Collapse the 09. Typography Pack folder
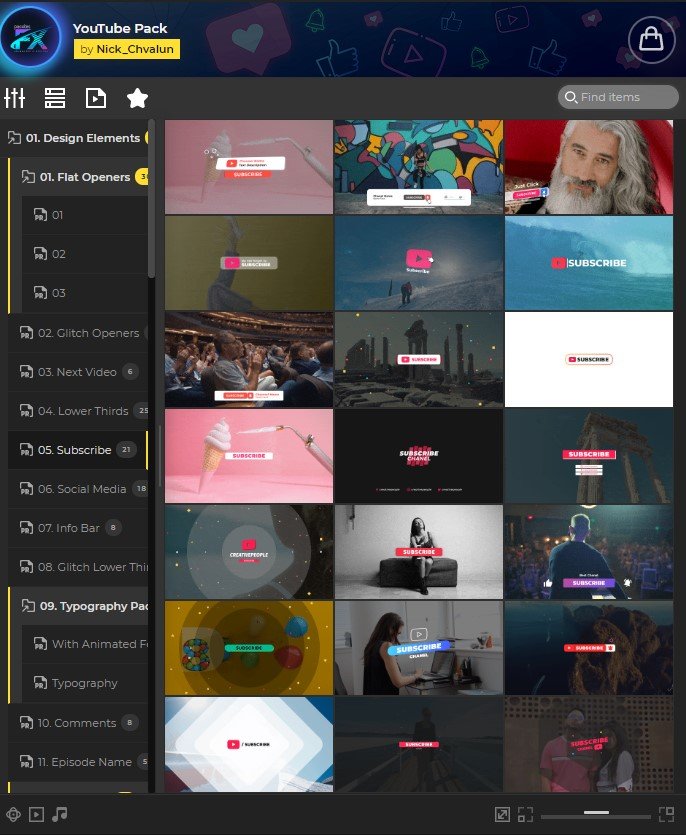This screenshot has width=686, height=835. pyautogui.click(x=28, y=606)
